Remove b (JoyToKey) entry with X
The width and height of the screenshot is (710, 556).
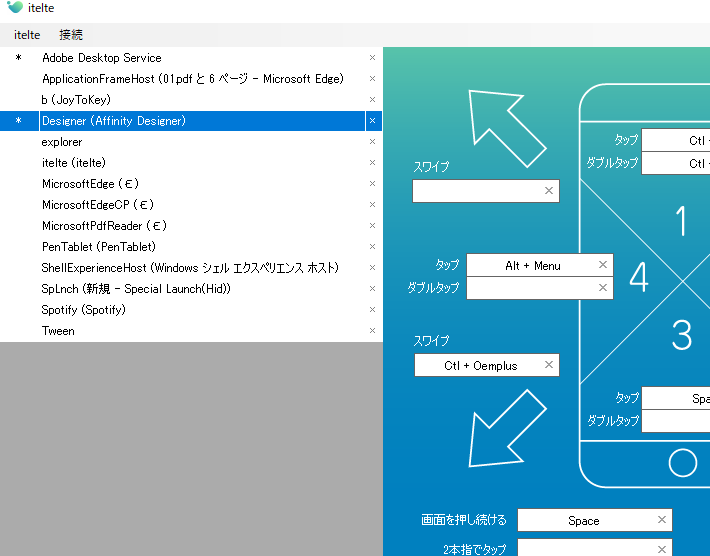(372, 100)
